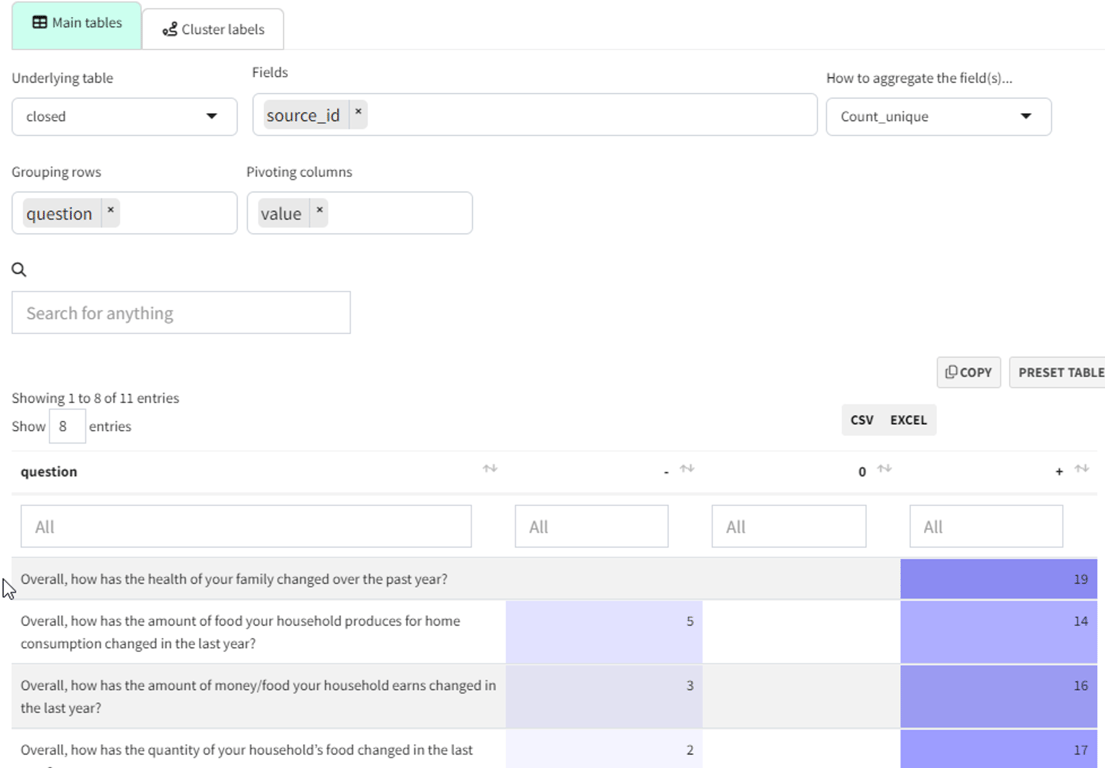Open the Underlying table dropdown
Image resolution: width=1105 pixels, height=768 pixels.
pos(124,117)
